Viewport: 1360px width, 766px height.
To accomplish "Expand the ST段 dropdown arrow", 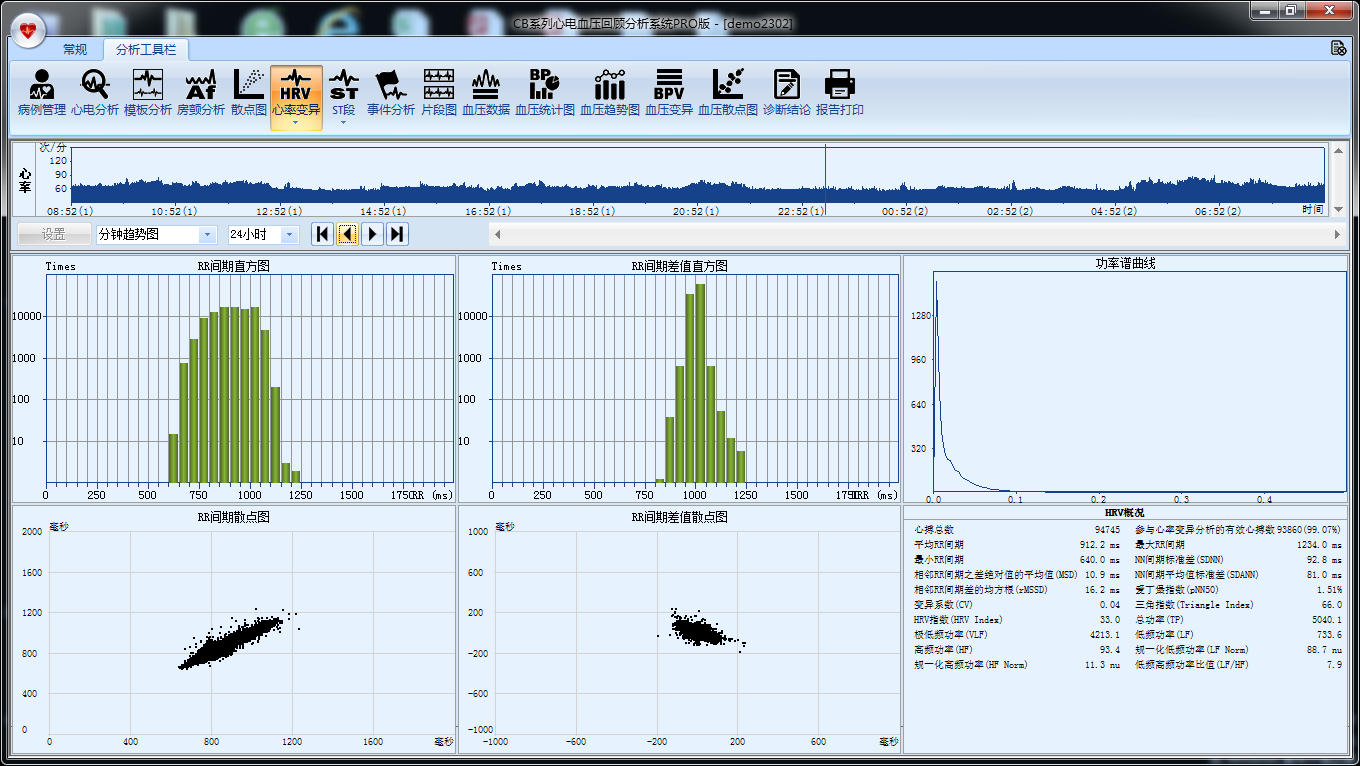I will (x=343, y=123).
